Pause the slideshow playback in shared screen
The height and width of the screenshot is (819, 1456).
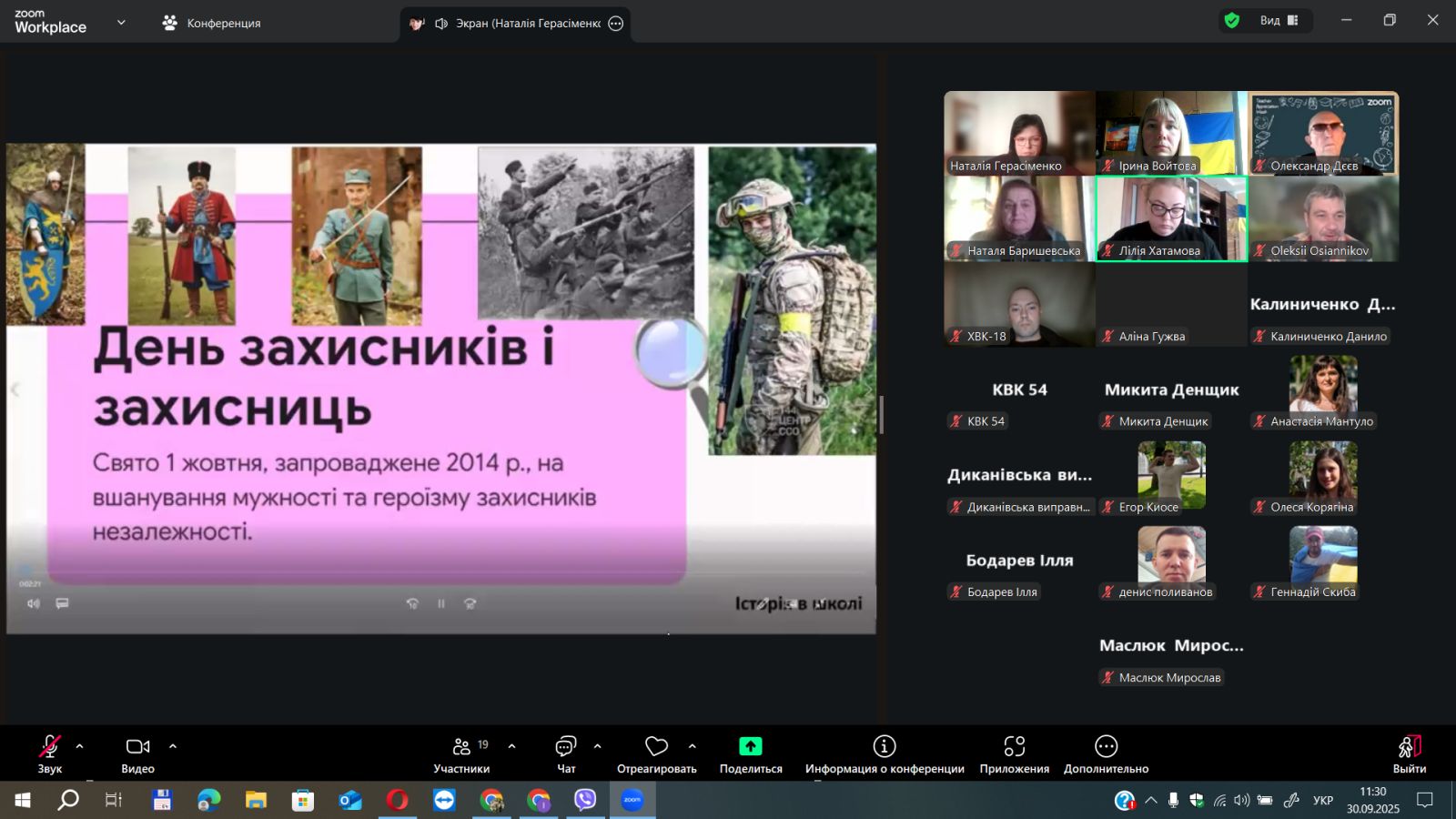(x=441, y=603)
